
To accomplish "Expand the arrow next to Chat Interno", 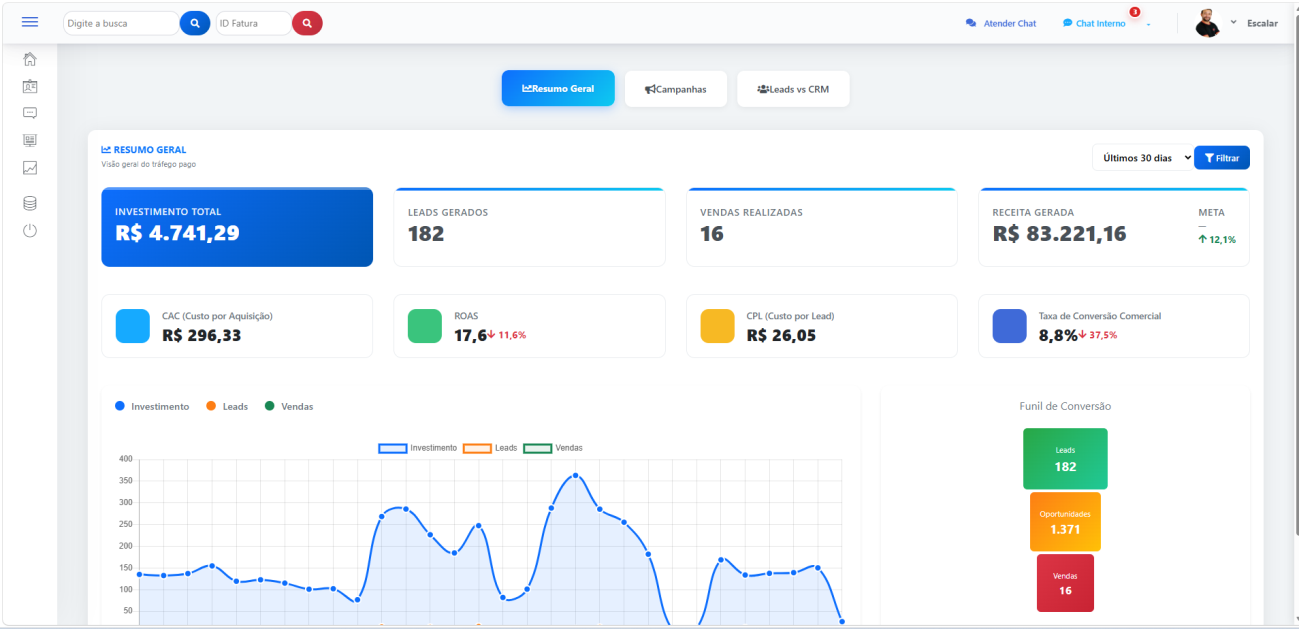I will (1148, 24).
